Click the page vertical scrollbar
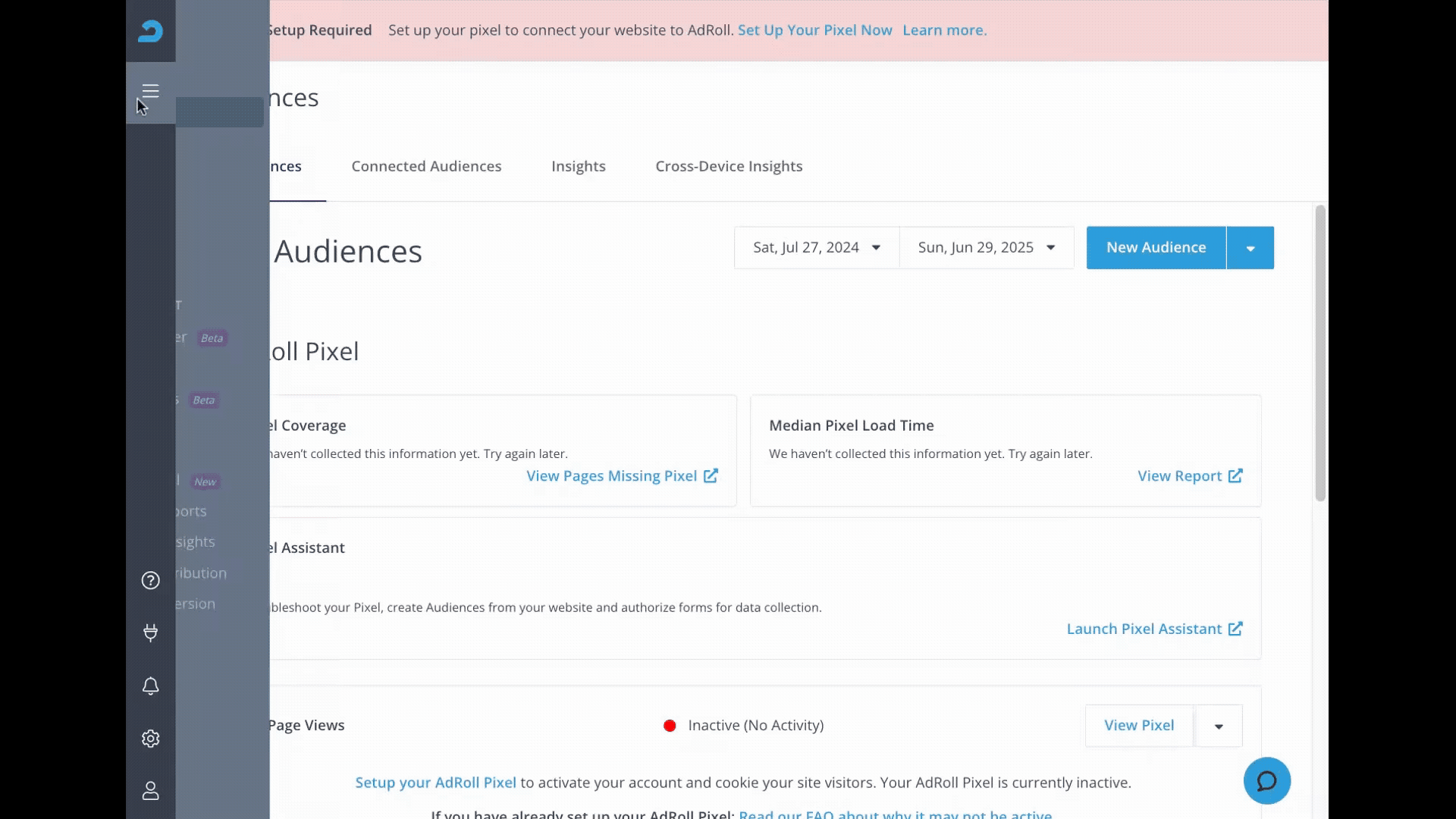 [x=1320, y=353]
